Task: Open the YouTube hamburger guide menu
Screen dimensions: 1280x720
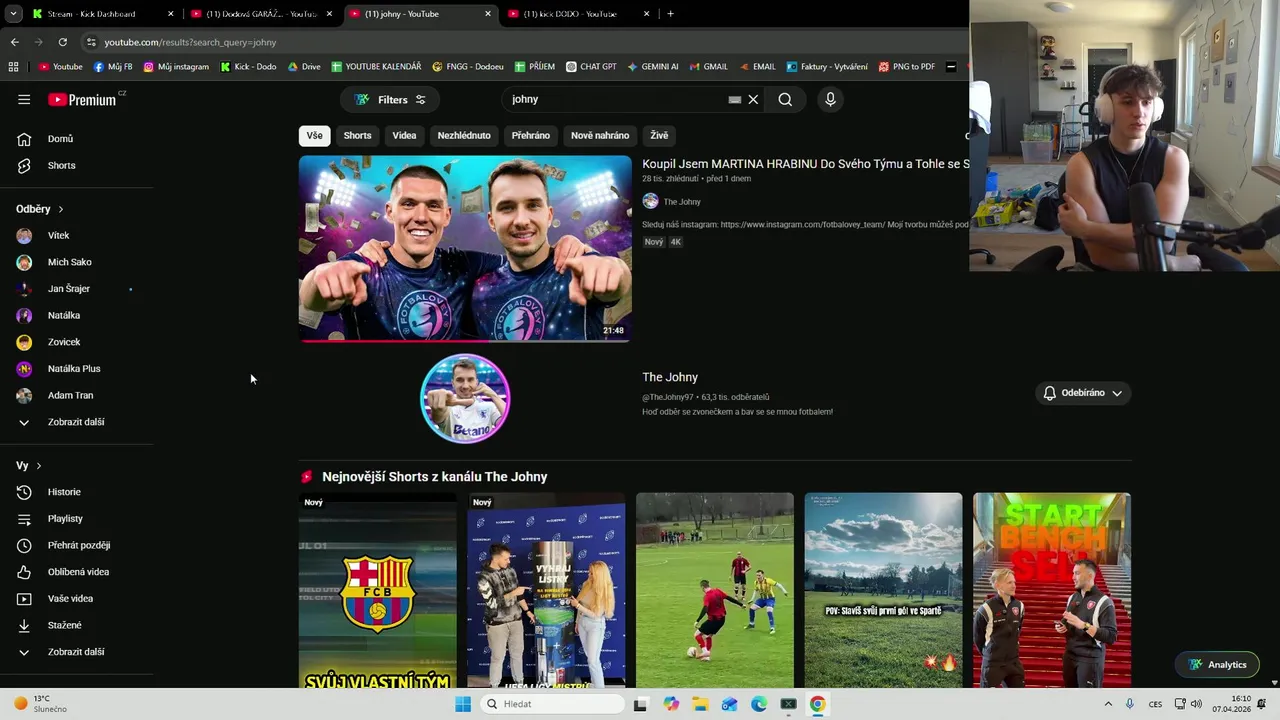Action: pos(24,99)
